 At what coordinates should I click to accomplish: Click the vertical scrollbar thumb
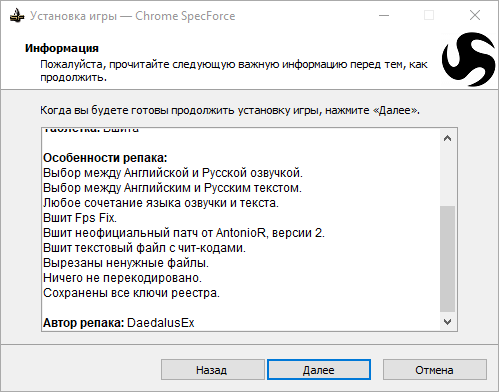[447, 259]
